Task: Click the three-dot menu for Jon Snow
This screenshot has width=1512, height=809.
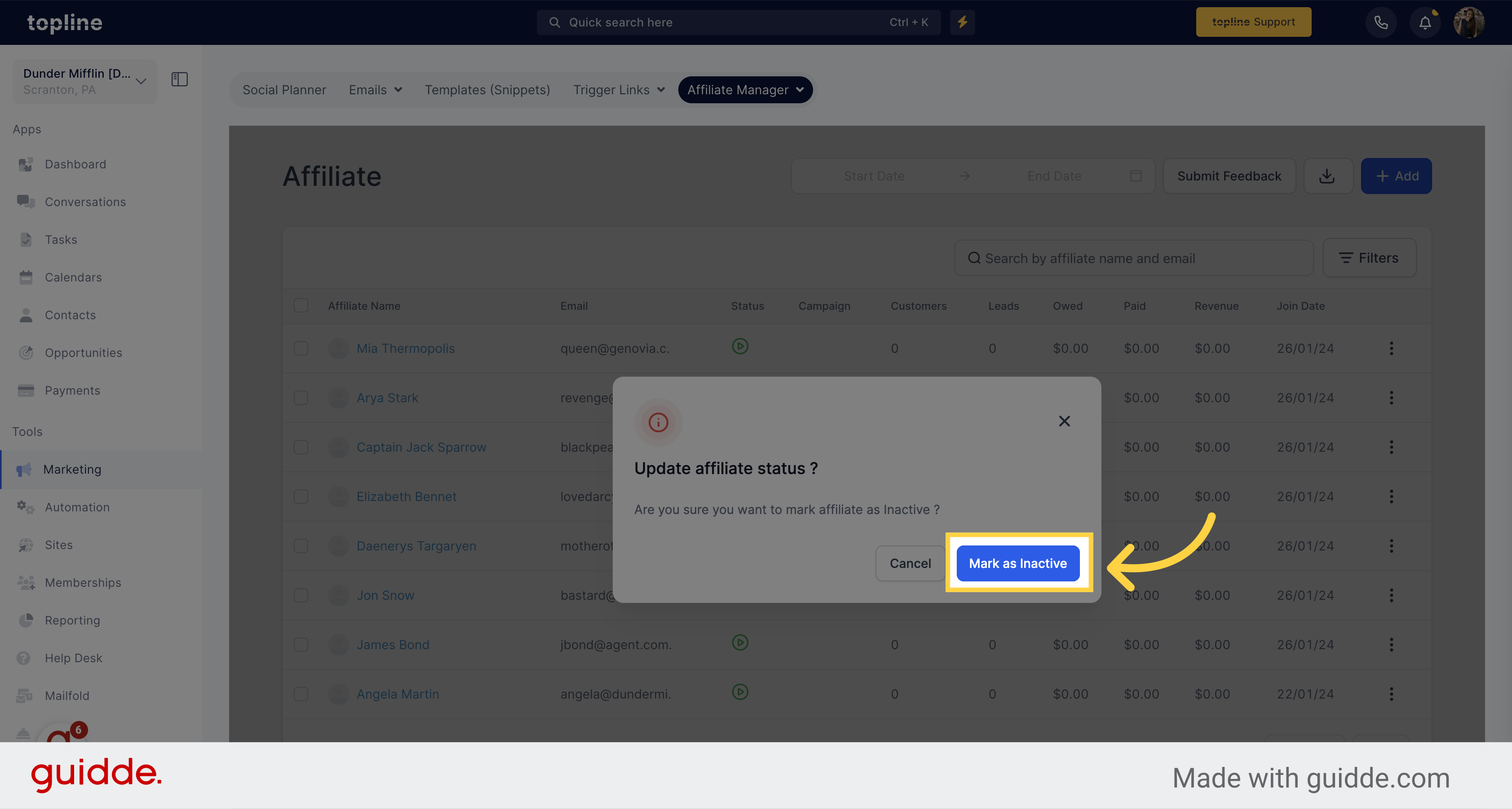Action: coord(1392,595)
